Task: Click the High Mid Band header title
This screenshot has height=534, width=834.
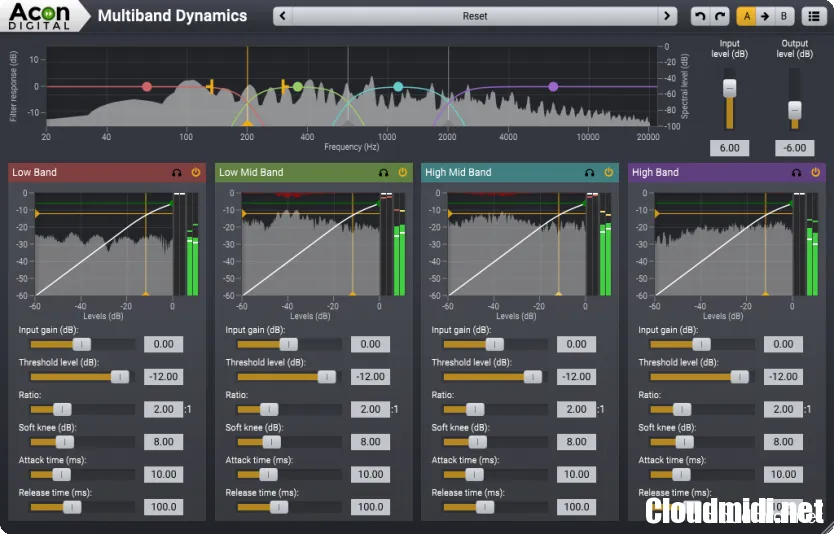Action: (x=458, y=173)
